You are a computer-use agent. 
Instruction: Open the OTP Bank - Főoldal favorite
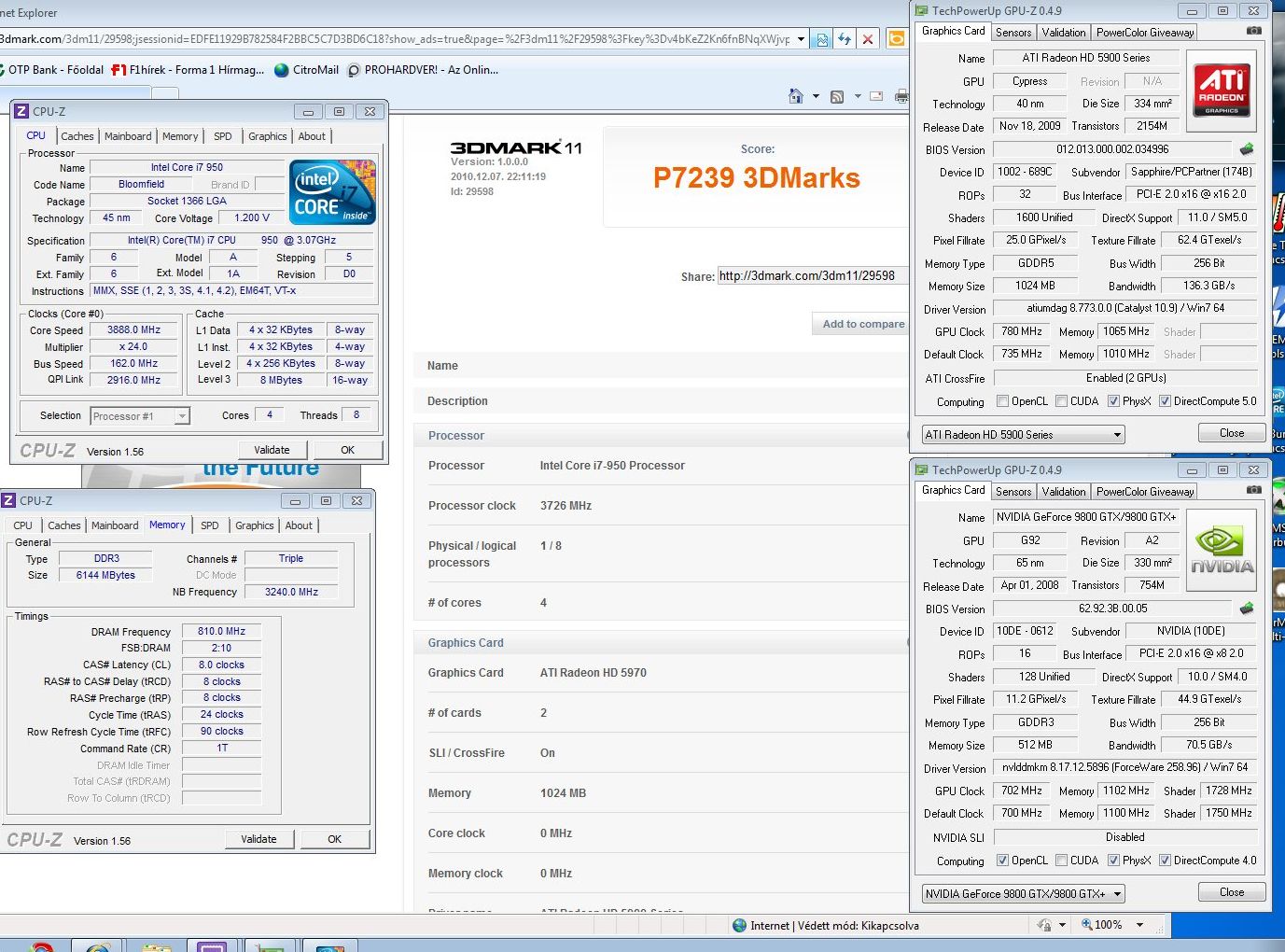[51, 70]
